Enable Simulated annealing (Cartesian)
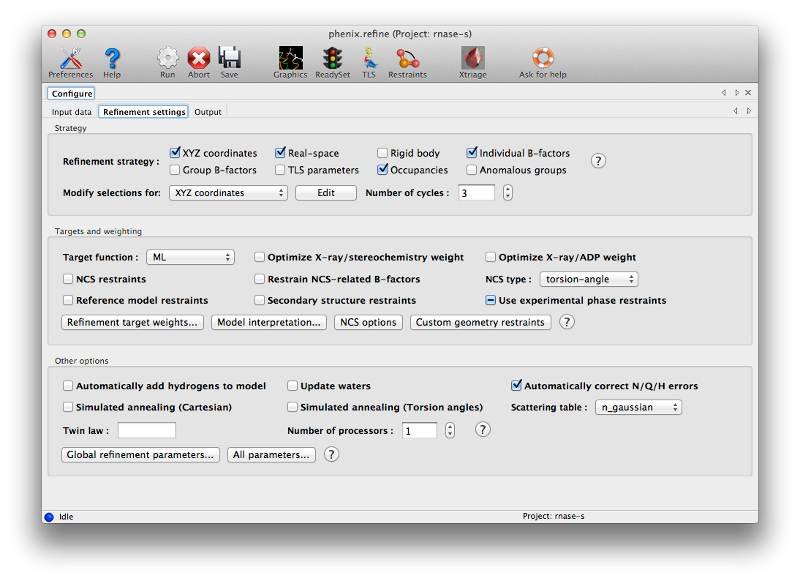This screenshot has width=800, height=581. [68, 407]
